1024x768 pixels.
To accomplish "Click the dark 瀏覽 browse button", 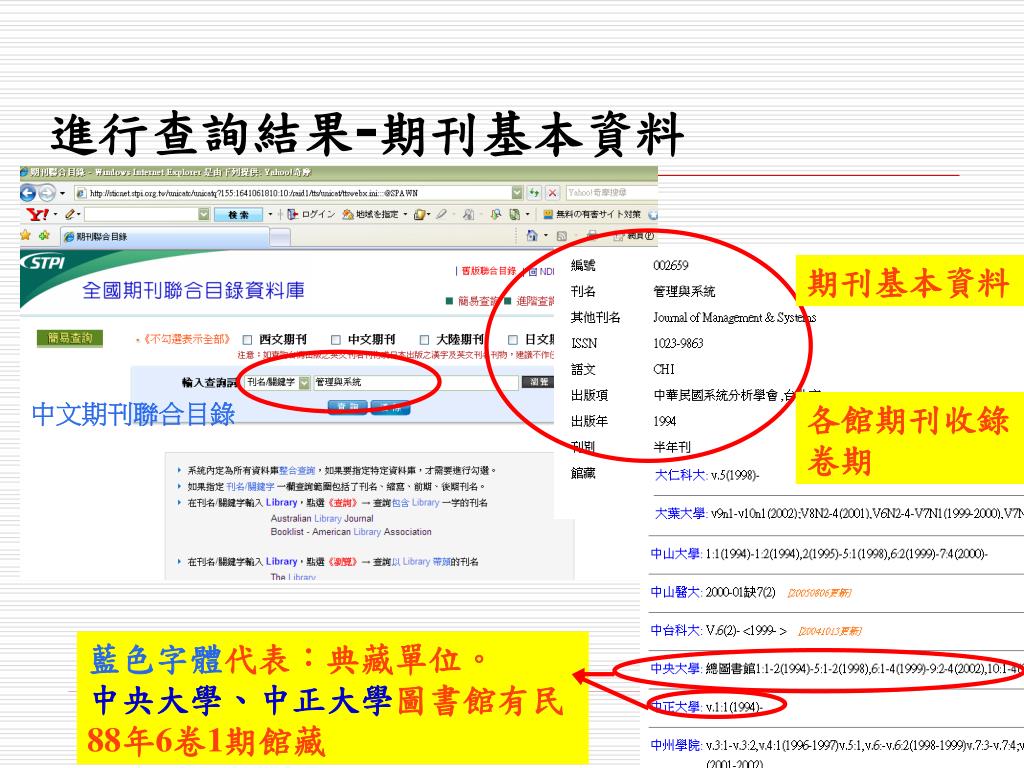I will 538,382.
